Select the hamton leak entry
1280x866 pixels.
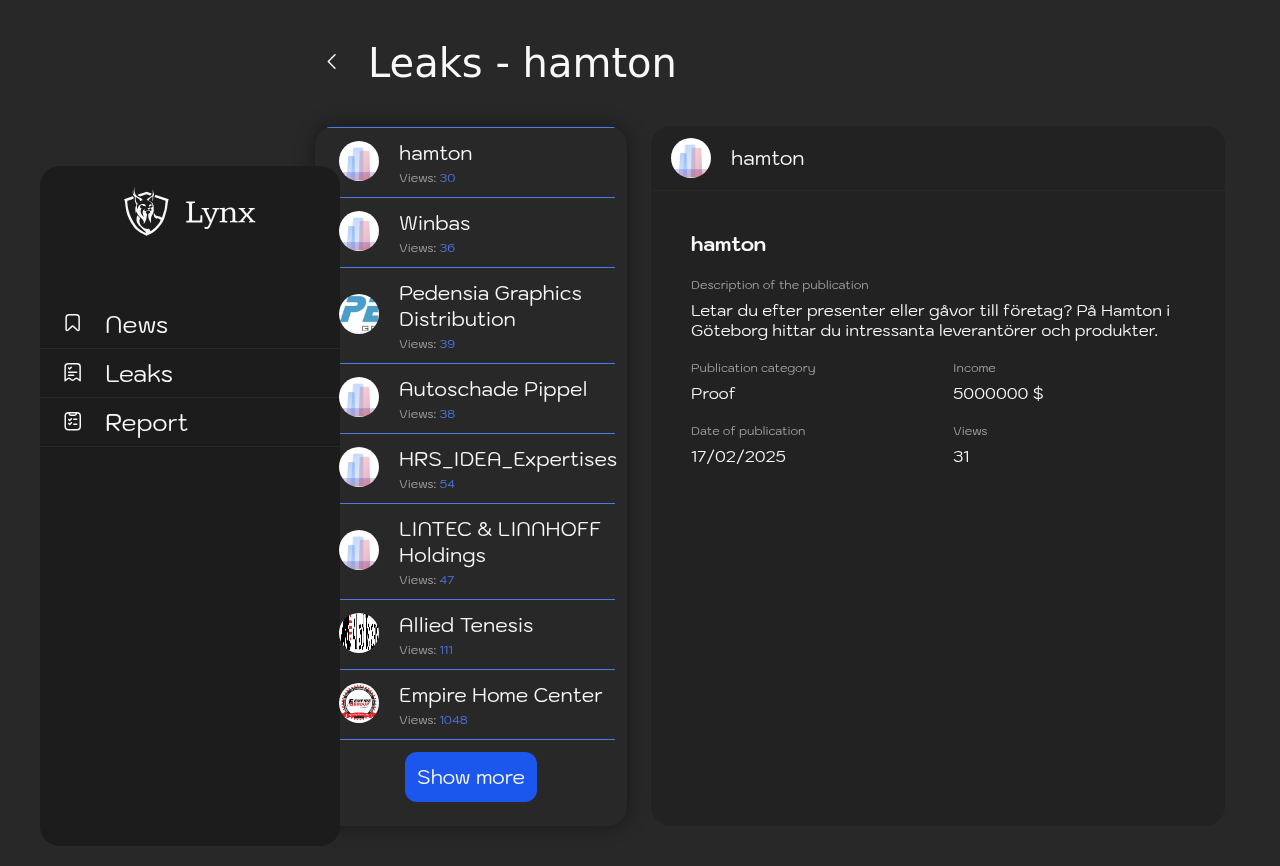pyautogui.click(x=471, y=163)
